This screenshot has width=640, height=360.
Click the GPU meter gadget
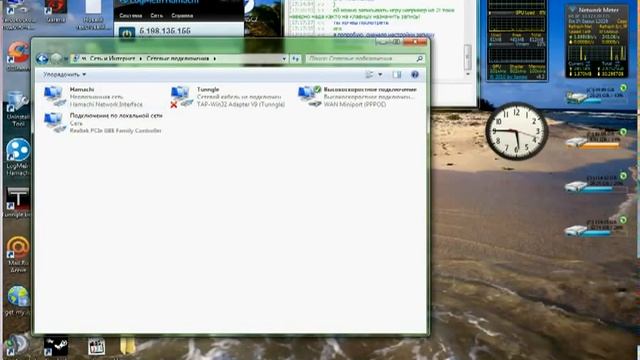(517, 40)
